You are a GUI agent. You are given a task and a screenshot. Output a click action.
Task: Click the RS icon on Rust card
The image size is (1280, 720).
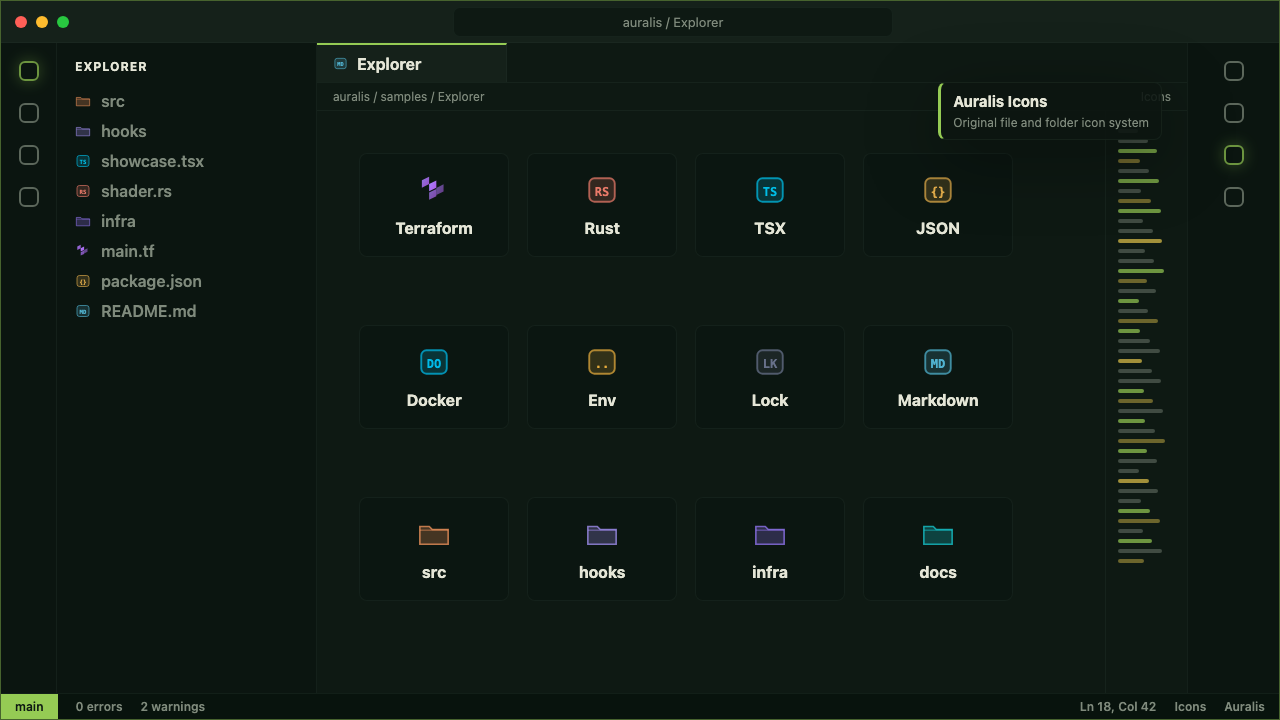(x=602, y=190)
